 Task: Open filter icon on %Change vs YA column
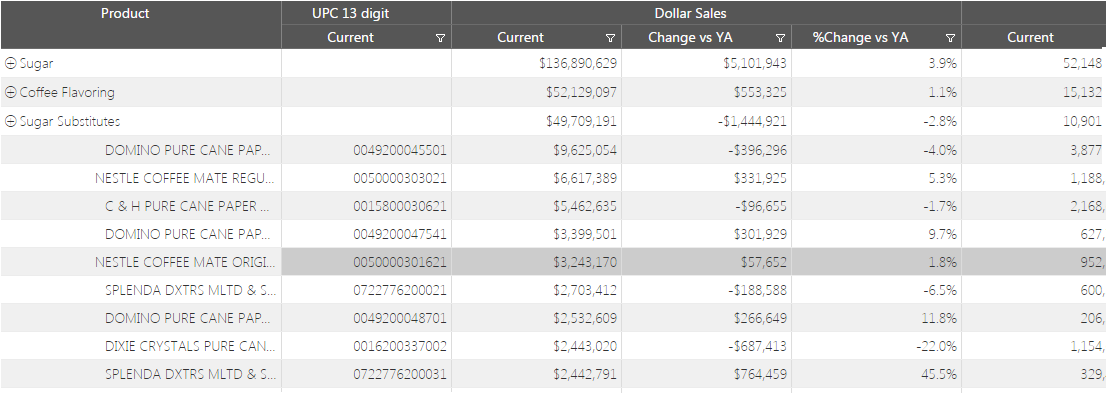click(x=950, y=38)
